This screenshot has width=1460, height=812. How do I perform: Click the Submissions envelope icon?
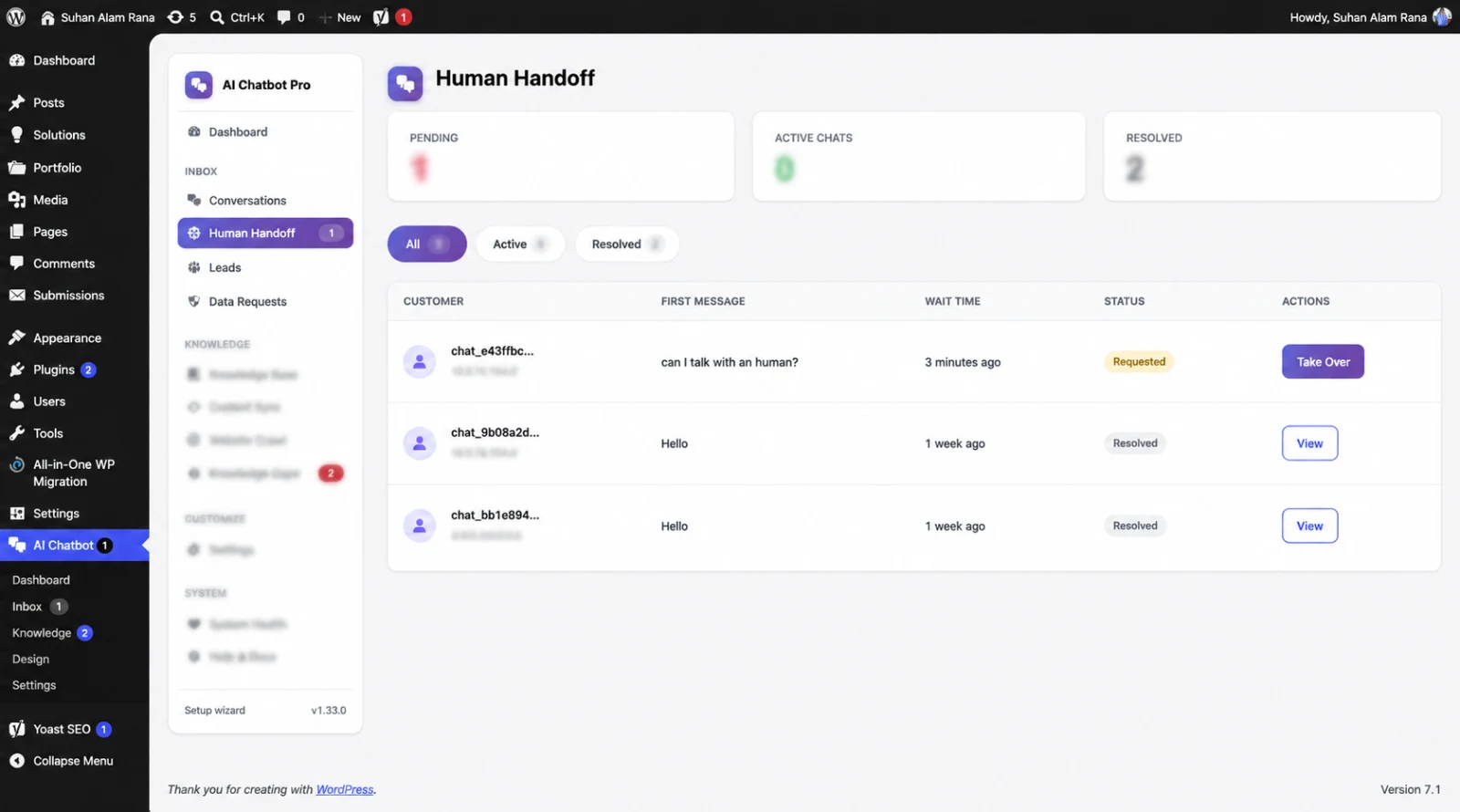point(16,296)
